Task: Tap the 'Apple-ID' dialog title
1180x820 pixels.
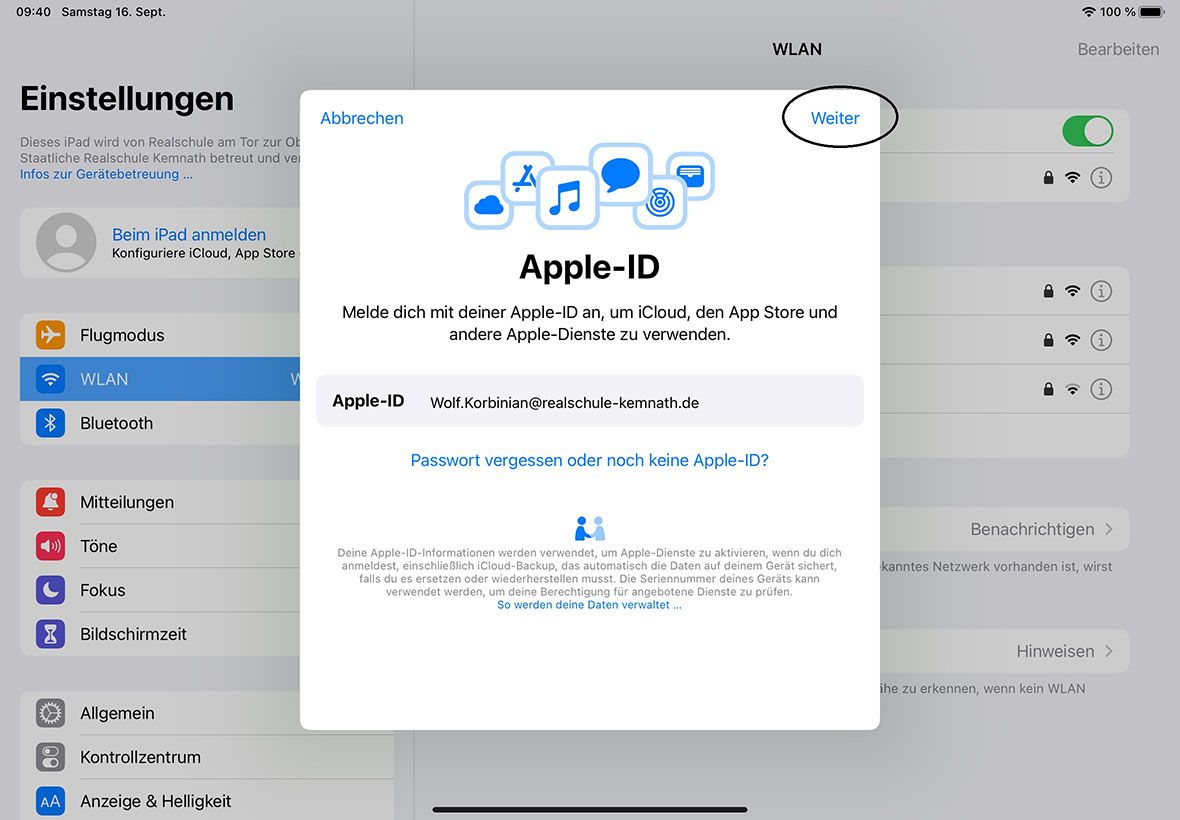Action: point(589,267)
